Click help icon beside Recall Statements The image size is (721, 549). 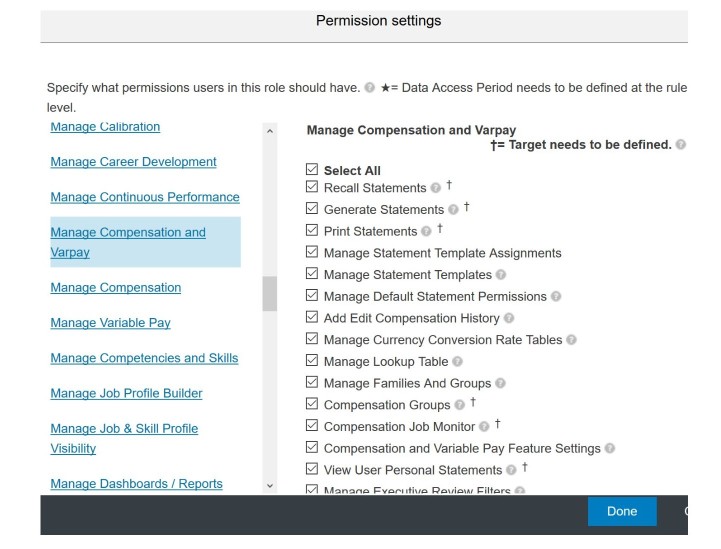pos(435,188)
